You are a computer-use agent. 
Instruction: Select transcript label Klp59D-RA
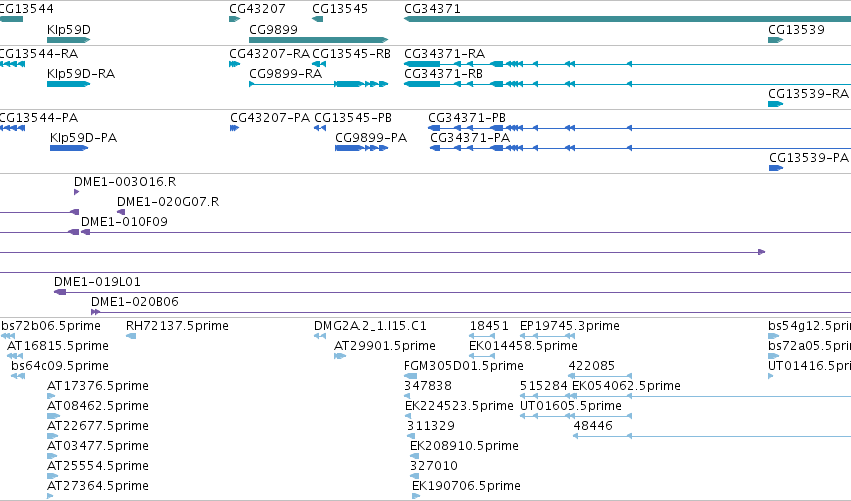click(81, 74)
